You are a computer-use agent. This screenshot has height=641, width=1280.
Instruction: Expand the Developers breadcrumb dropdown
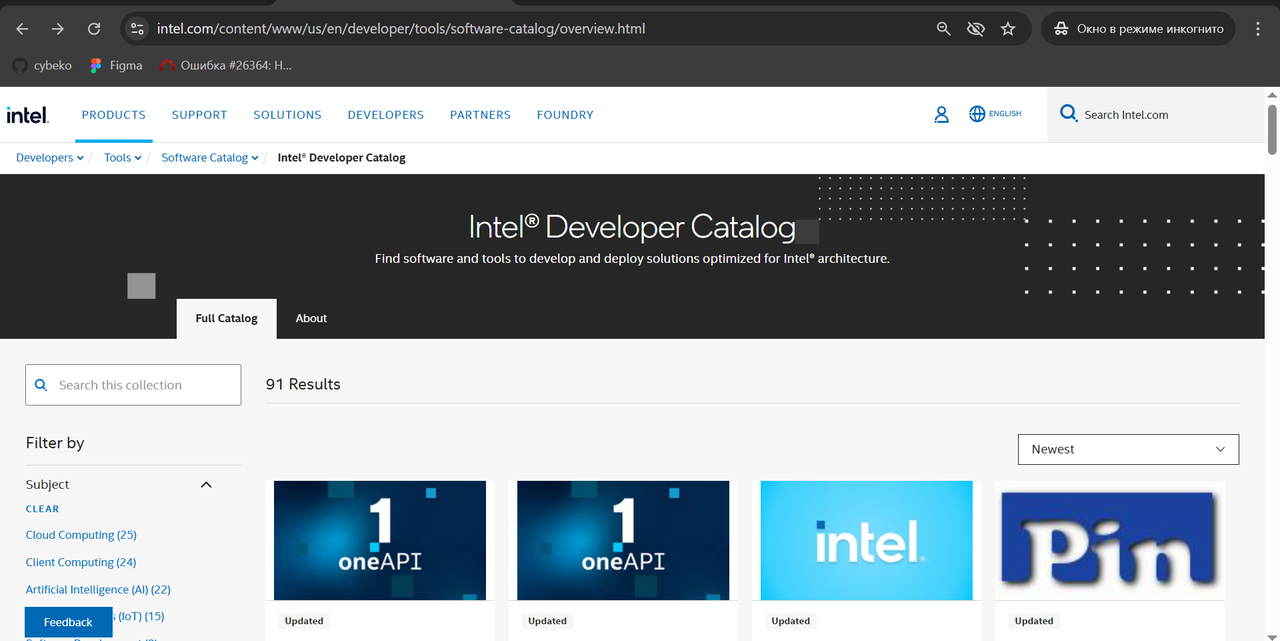click(x=50, y=158)
